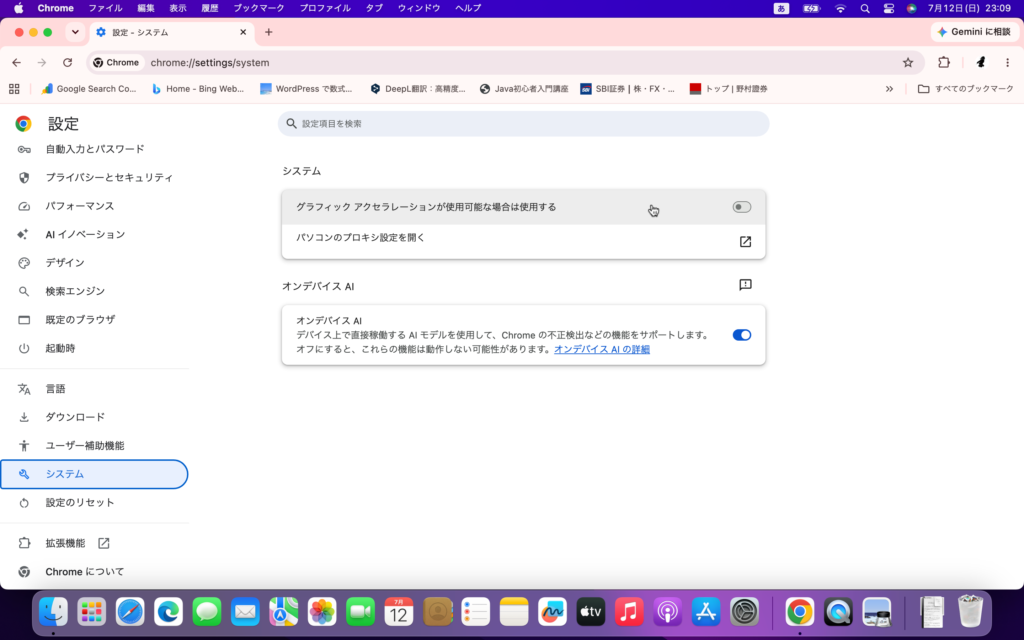Open オンデバイス AI の詳細 link
The width and height of the screenshot is (1024, 640).
pyautogui.click(x=601, y=349)
